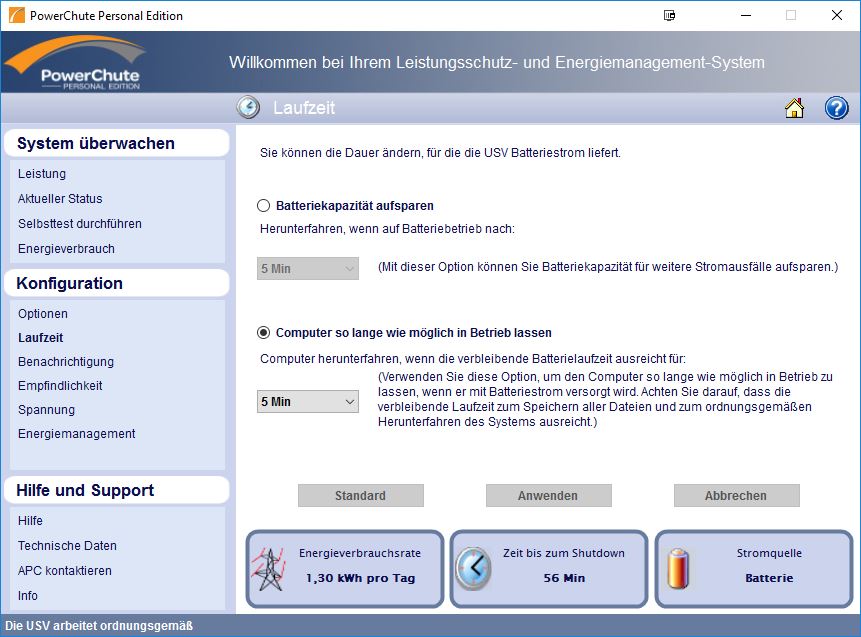Close the PowerChute window

click(x=837, y=15)
